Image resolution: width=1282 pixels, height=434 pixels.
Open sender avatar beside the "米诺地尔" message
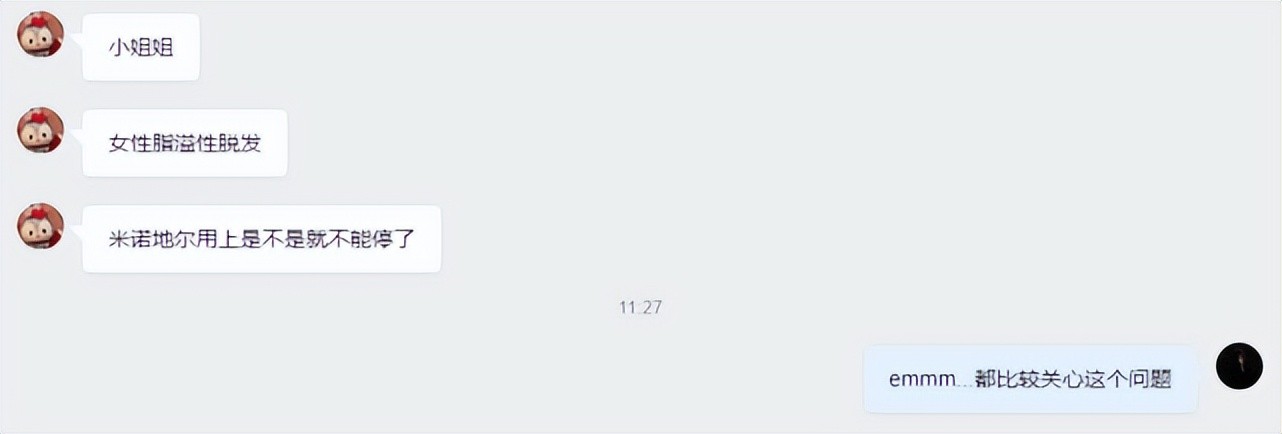[x=41, y=226]
